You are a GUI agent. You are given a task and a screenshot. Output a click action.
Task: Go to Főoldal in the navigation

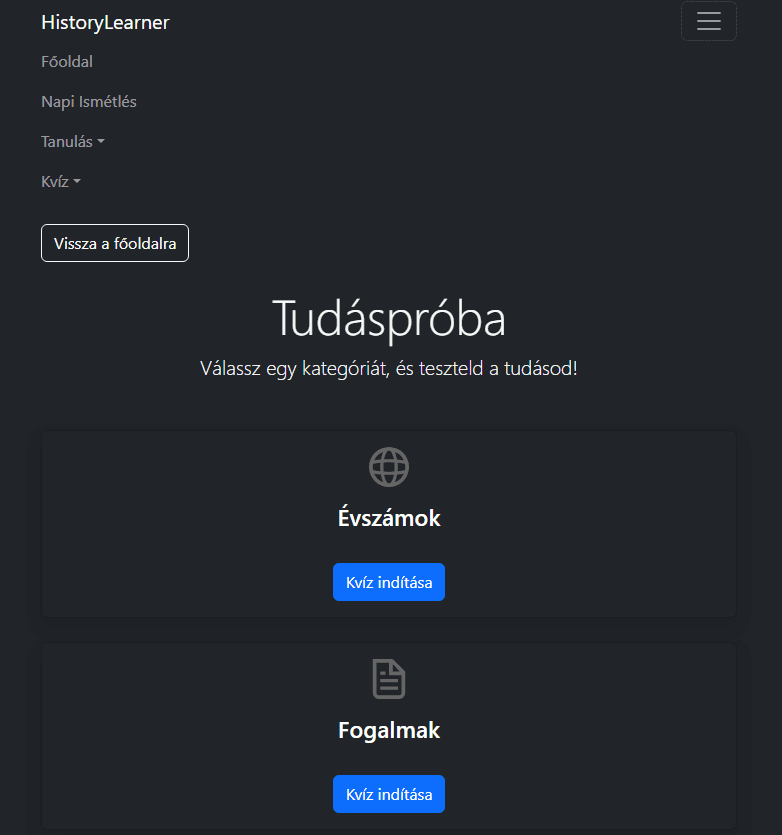(x=67, y=62)
